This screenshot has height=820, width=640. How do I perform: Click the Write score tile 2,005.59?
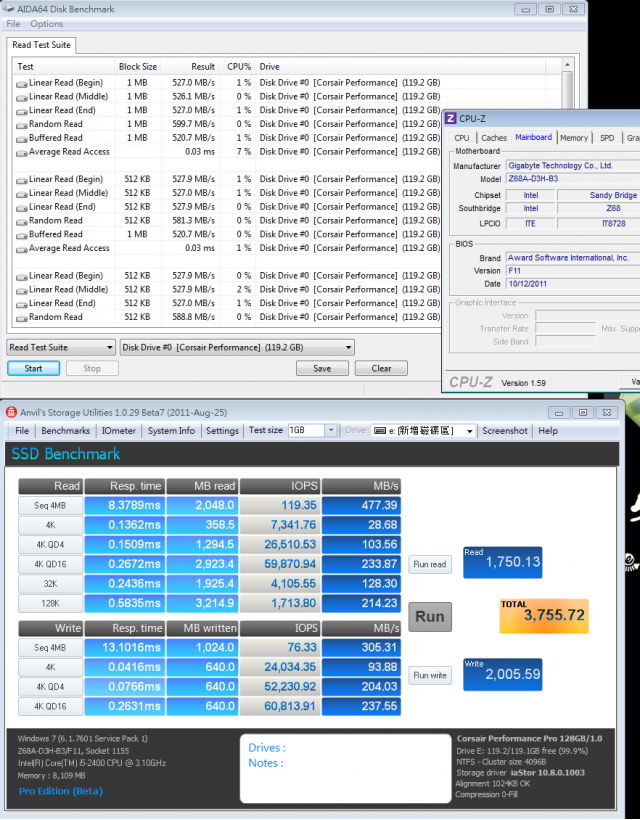pyautogui.click(x=502, y=675)
